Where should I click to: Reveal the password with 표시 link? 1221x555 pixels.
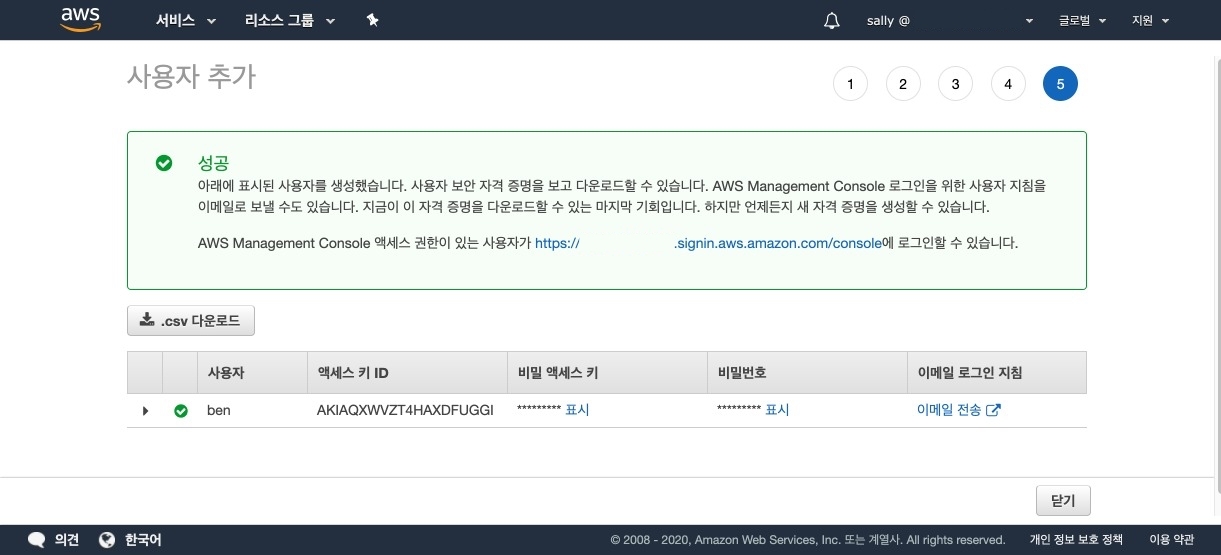777,410
